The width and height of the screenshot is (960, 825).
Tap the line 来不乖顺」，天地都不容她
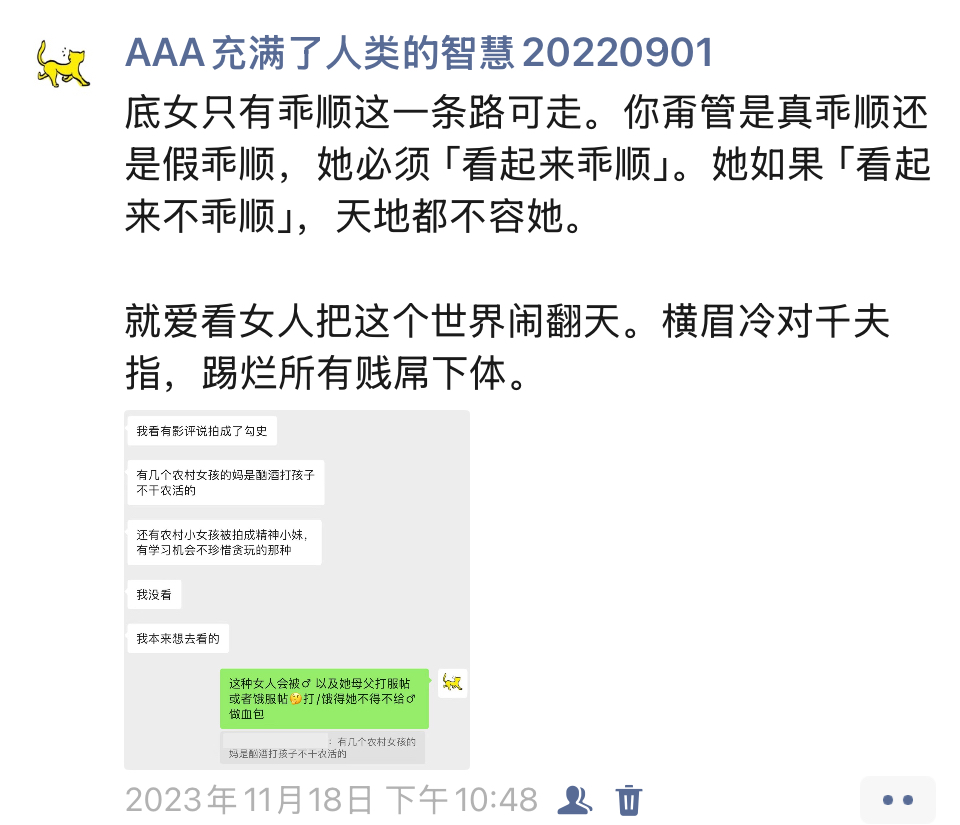tap(354, 217)
